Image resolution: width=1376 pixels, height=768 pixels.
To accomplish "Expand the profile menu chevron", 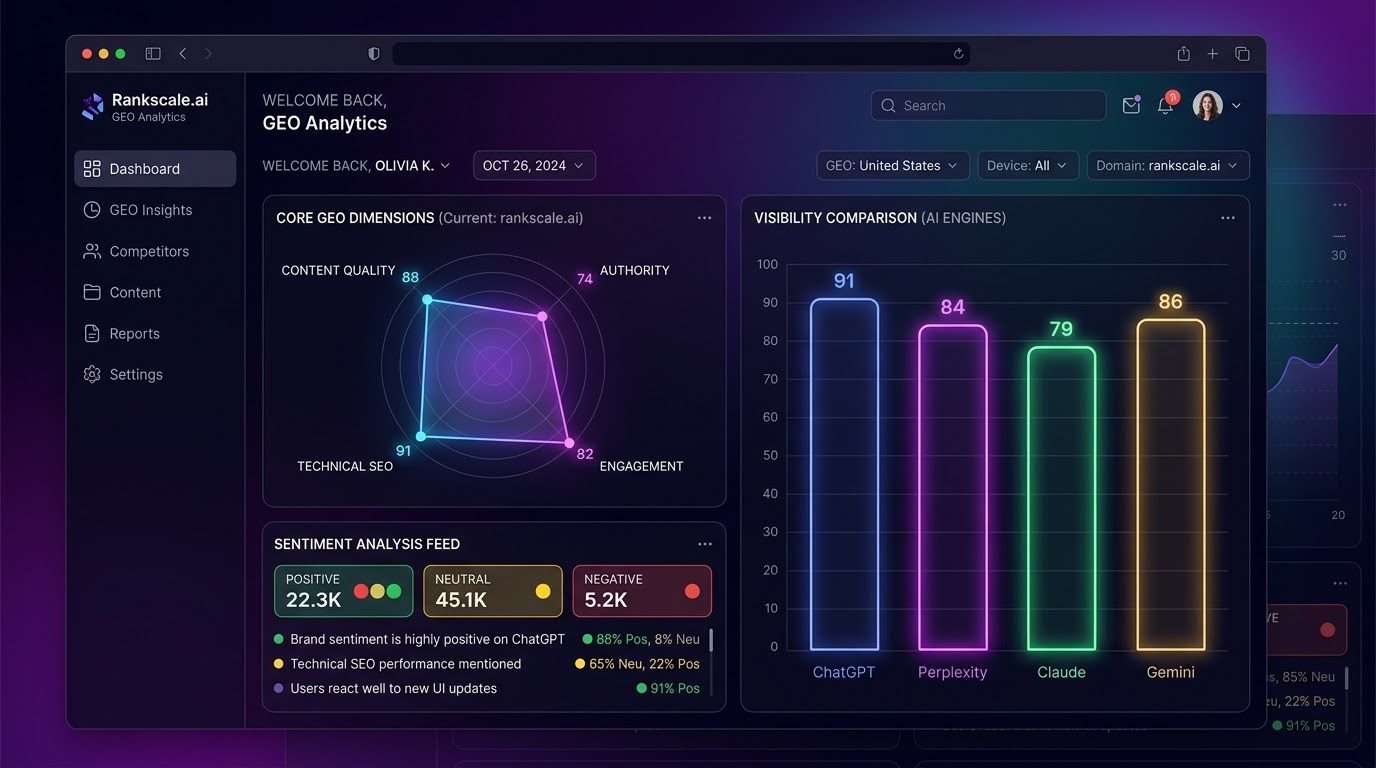I will (x=1237, y=106).
